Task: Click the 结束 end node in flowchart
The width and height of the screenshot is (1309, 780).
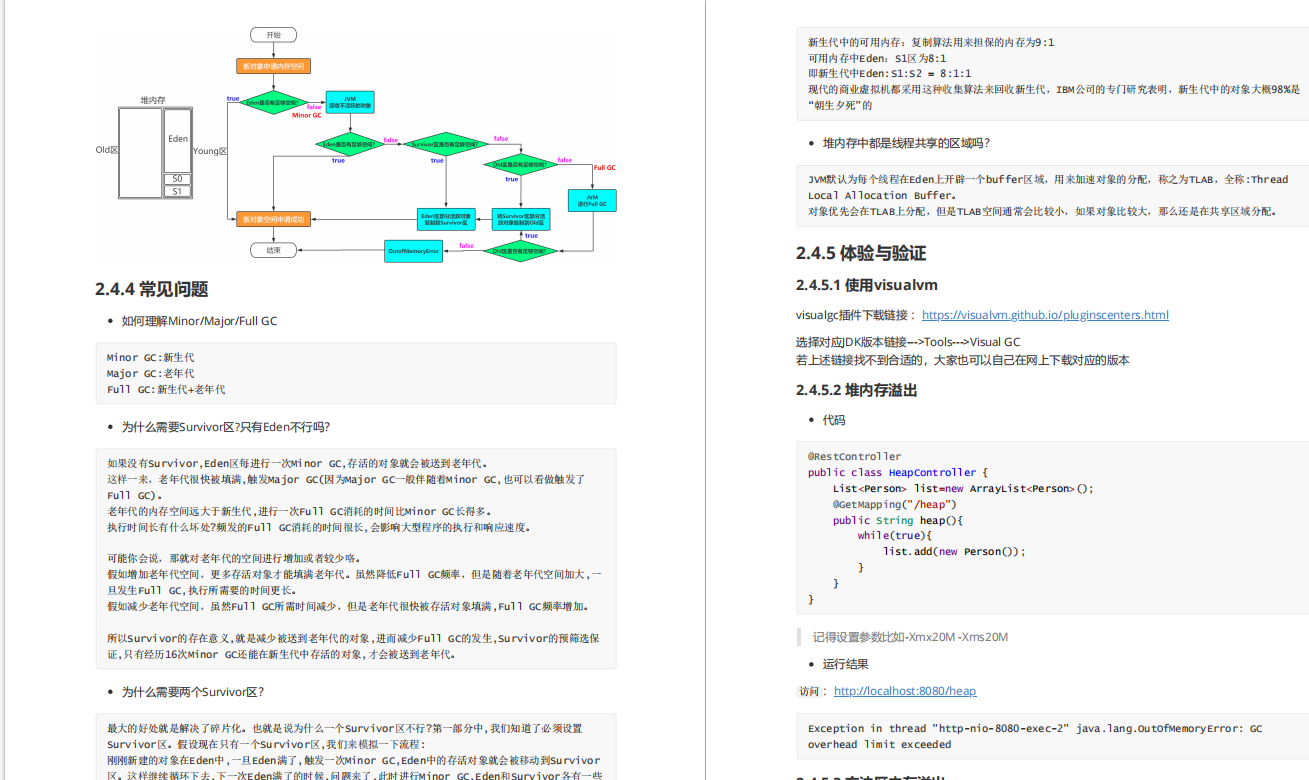Action: pos(273,250)
